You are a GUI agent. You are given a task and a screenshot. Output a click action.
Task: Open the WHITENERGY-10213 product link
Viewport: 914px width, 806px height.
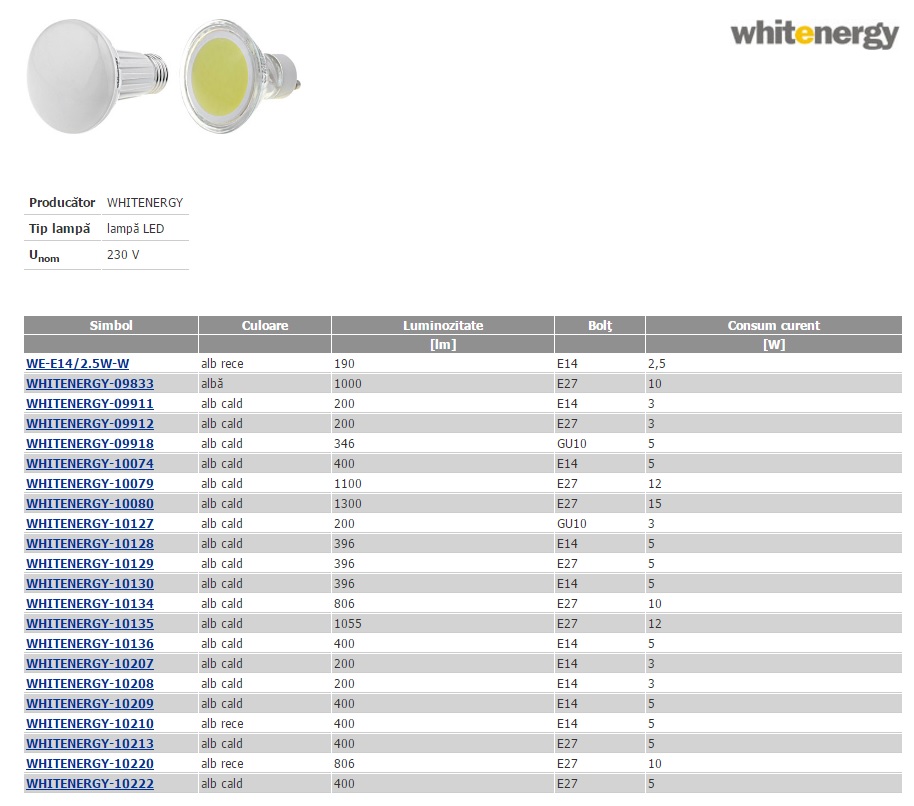point(90,744)
